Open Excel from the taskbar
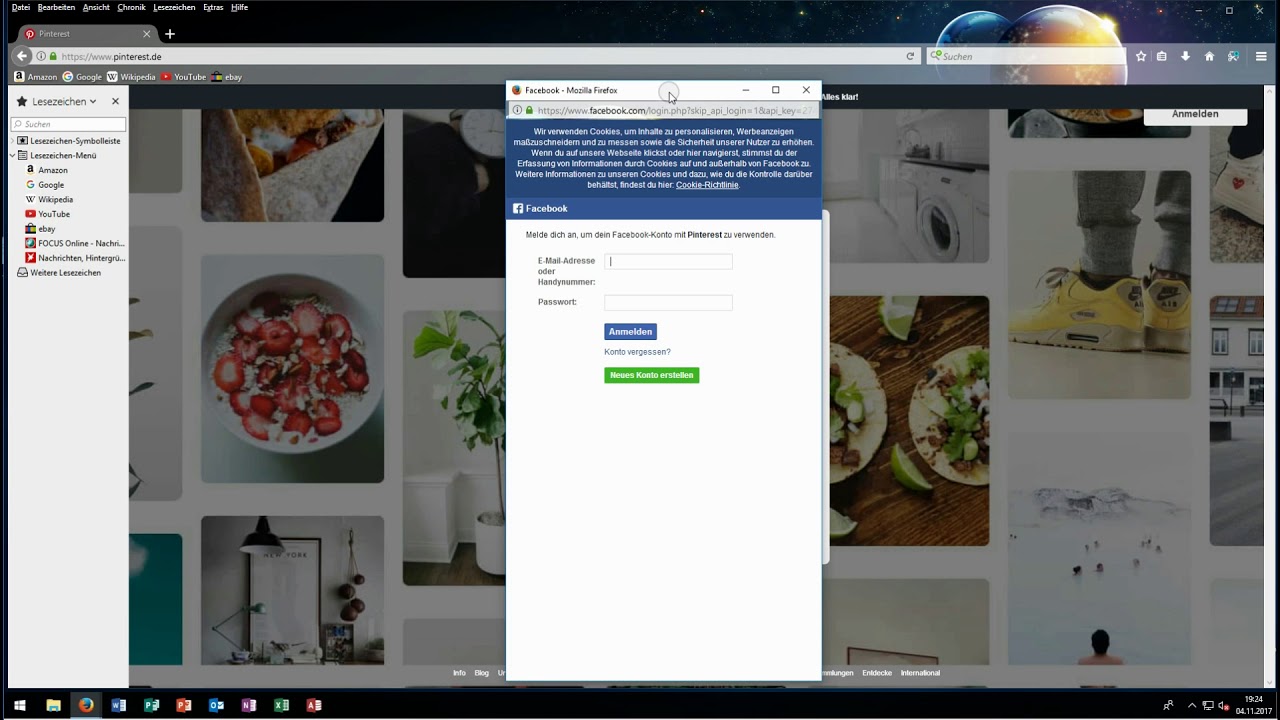Viewport: 1280px width, 720px height. point(281,705)
